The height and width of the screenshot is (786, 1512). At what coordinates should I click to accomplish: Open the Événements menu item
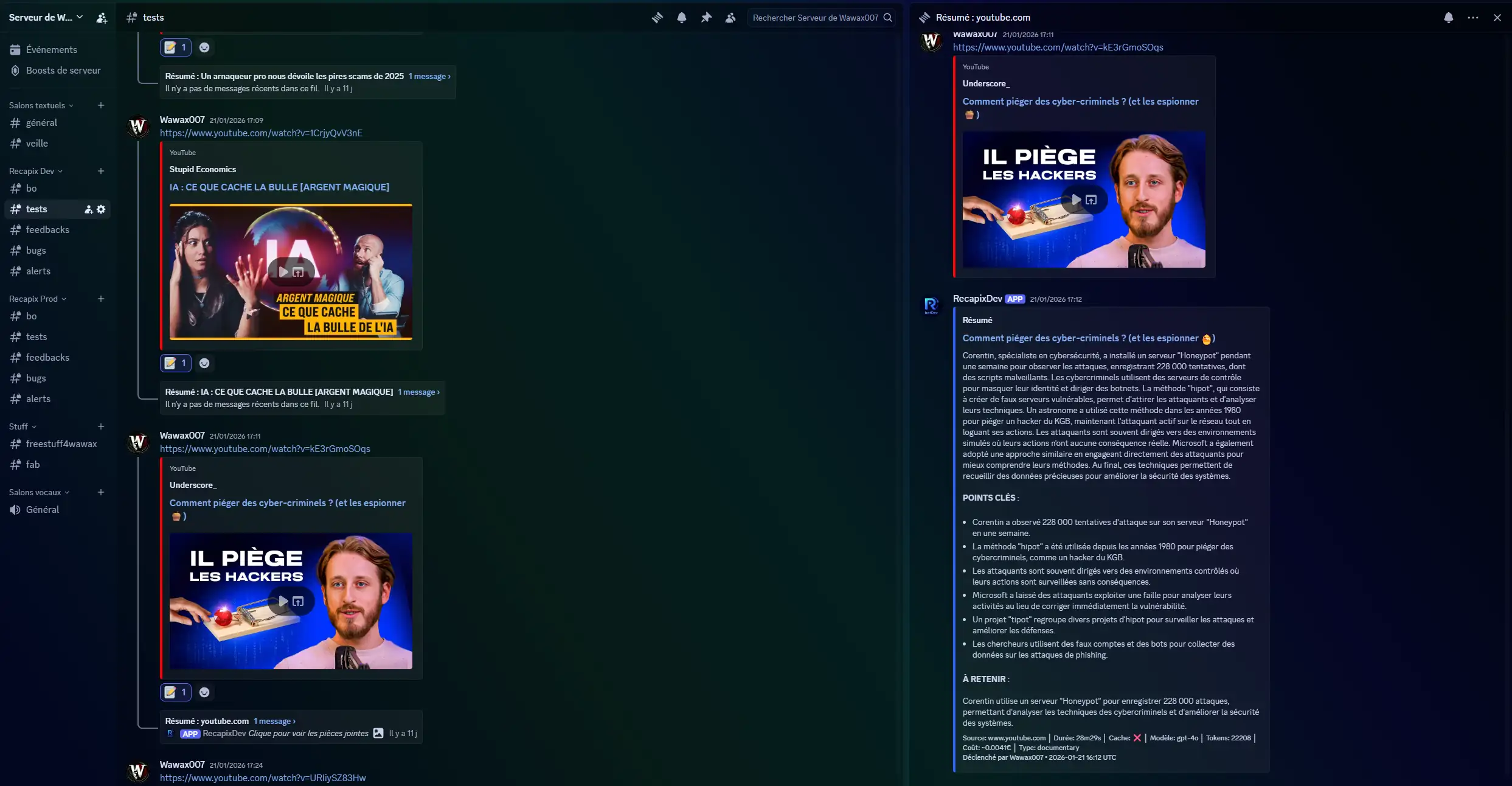tap(51, 50)
